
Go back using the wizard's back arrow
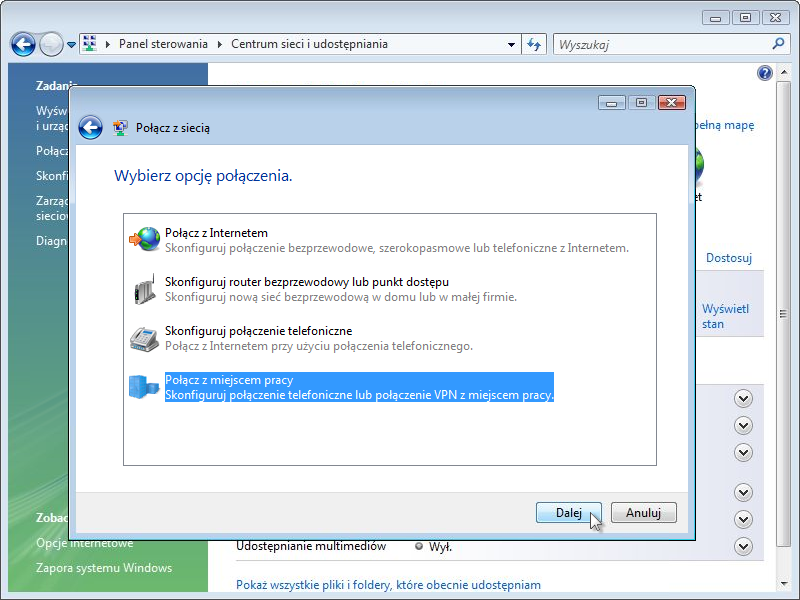pos(91,127)
